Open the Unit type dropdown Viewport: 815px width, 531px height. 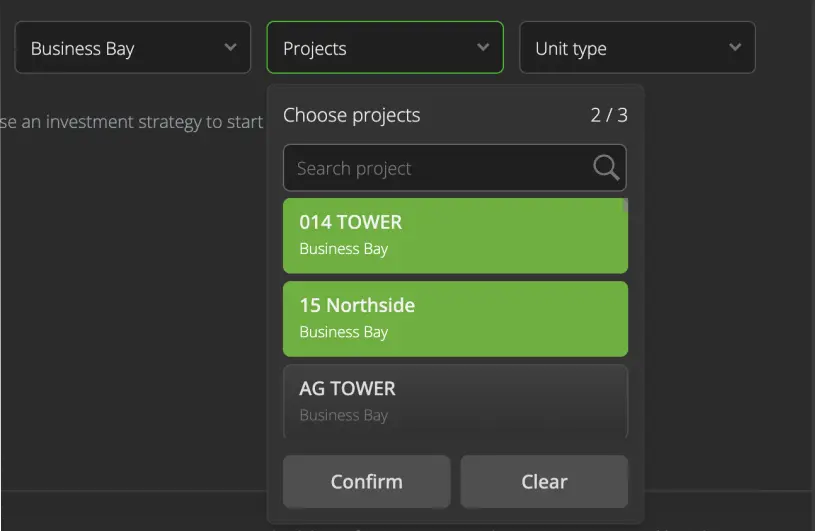point(637,48)
